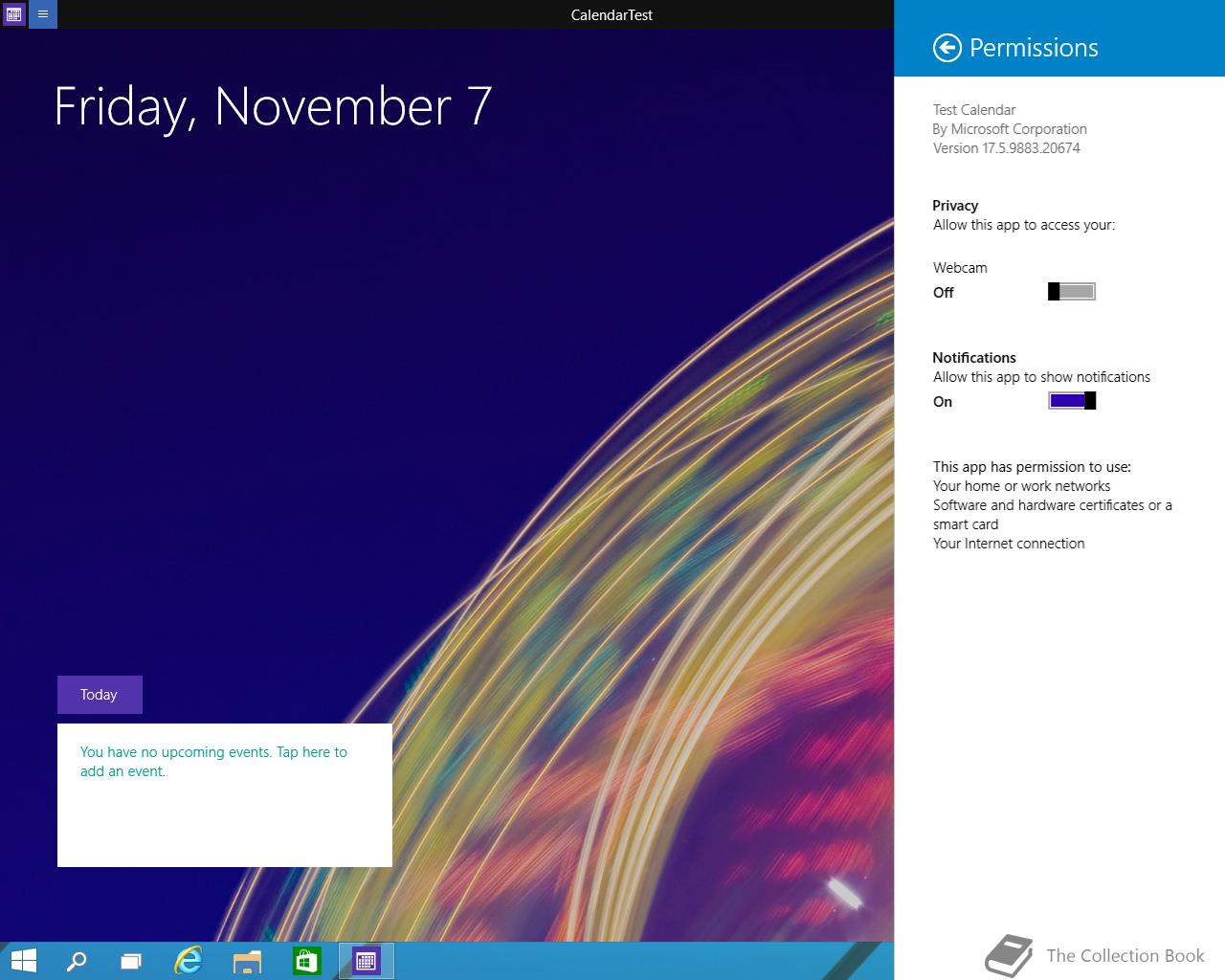Launch Internet Explorer from taskbar
Viewport: 1225px width, 980px height.
[189, 961]
